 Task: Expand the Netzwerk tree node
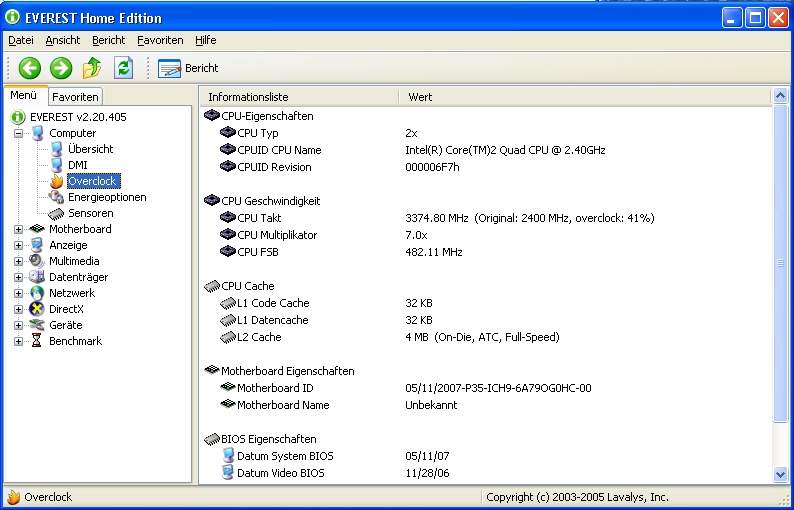(18, 293)
